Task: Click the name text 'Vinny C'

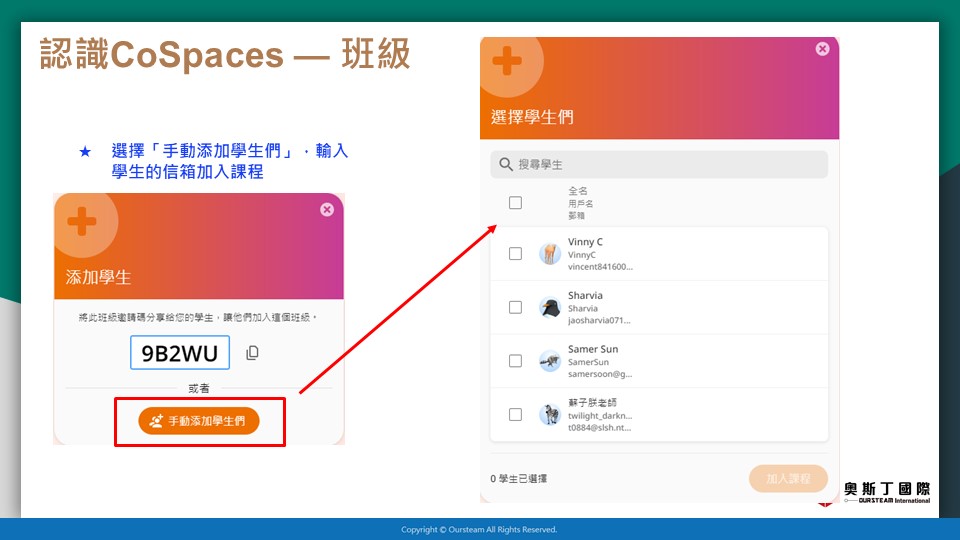Action: [585, 242]
